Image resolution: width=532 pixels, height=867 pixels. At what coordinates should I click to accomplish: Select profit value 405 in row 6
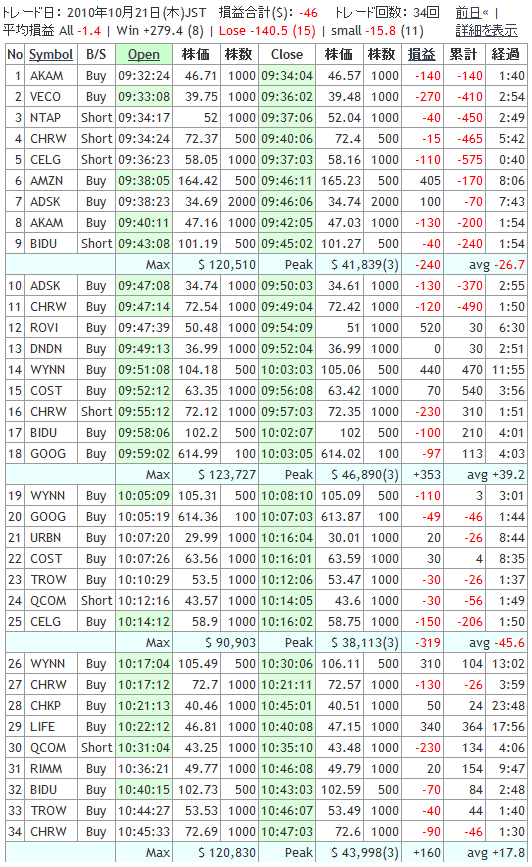(430, 181)
